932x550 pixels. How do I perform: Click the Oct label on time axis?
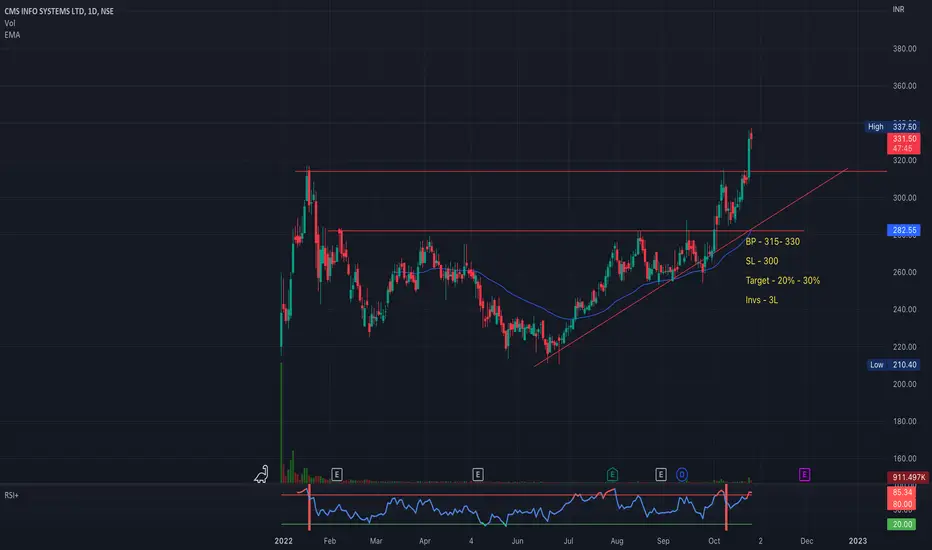714,541
